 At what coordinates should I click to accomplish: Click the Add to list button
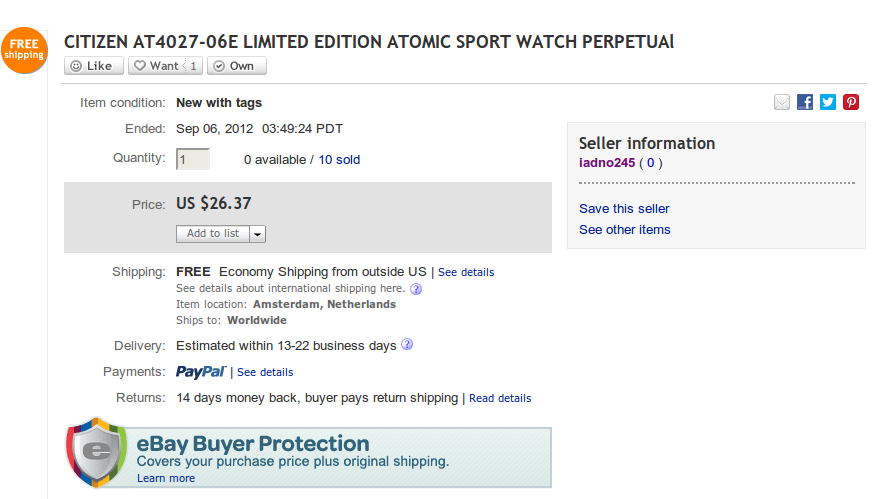pyautogui.click(x=212, y=234)
